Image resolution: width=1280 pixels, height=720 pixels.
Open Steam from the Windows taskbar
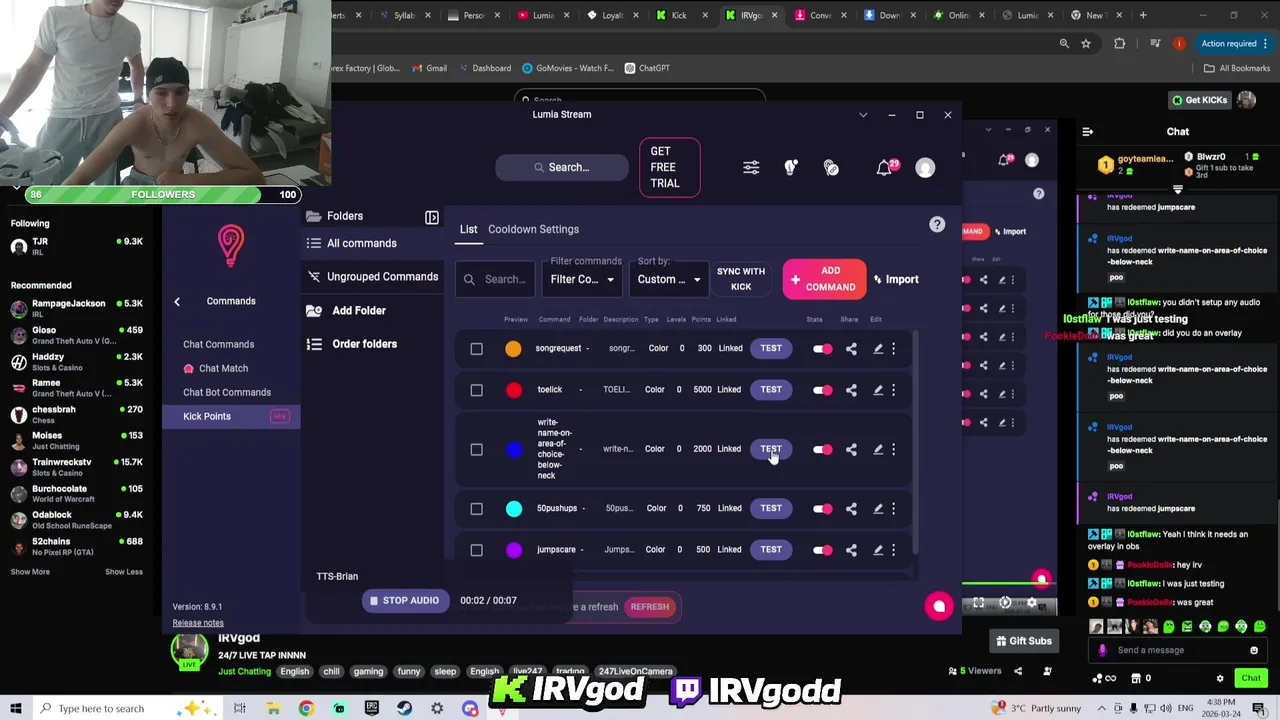pyautogui.click(x=404, y=708)
